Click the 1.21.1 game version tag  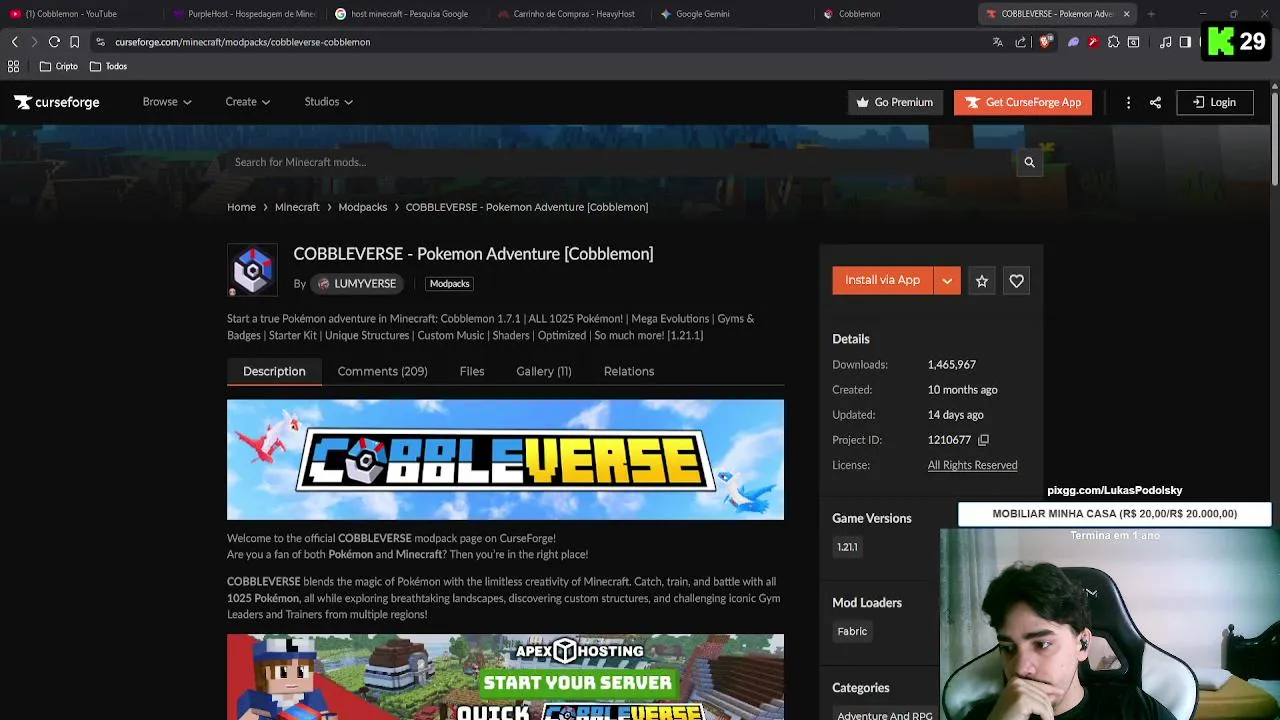[x=847, y=547]
